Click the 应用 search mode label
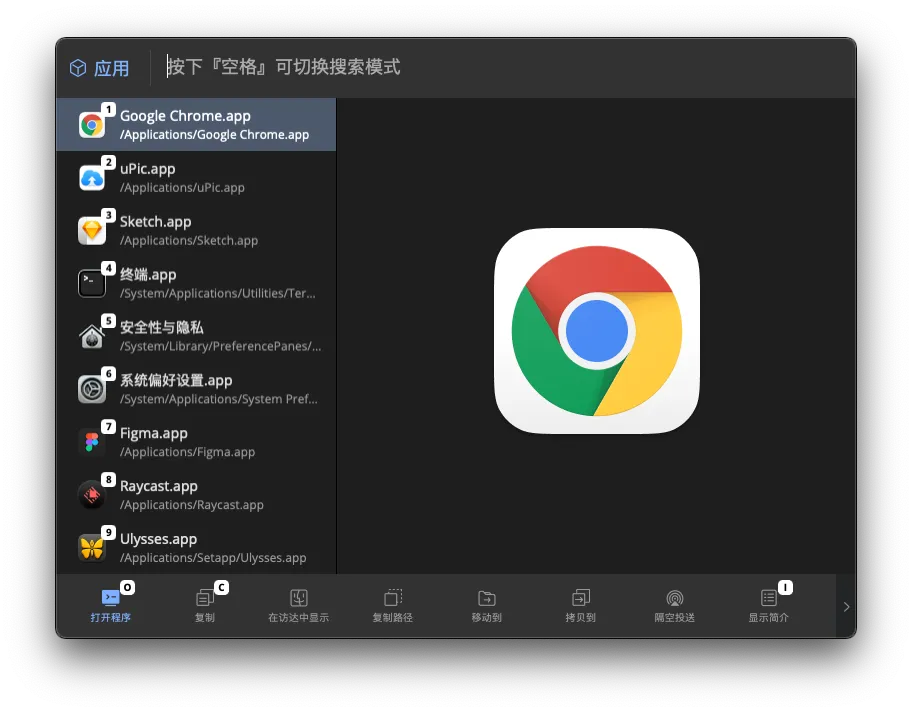 (112, 68)
